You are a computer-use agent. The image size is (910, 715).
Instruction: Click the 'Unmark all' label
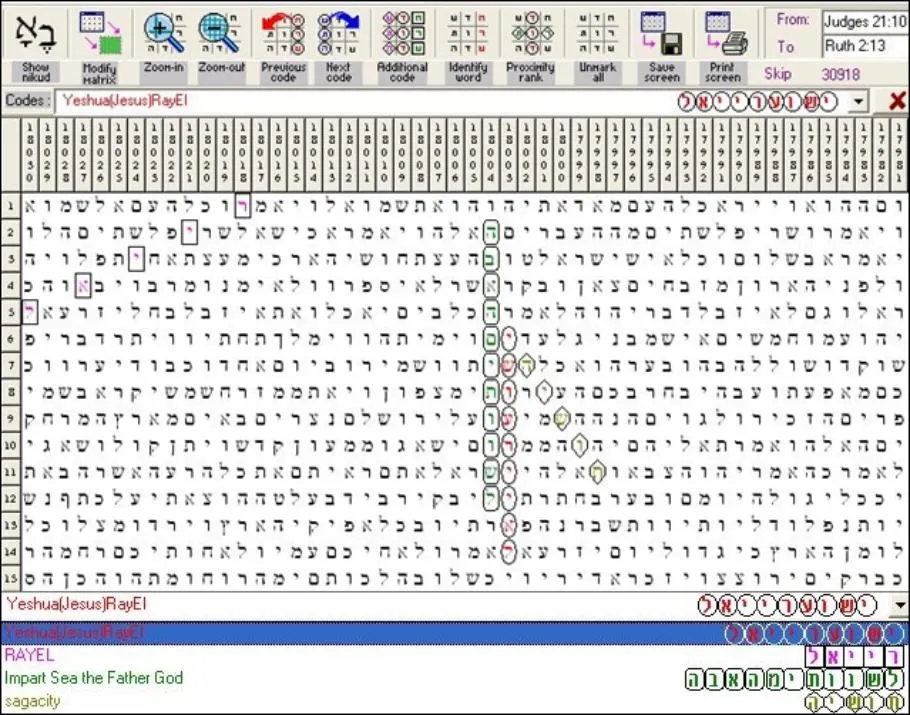tap(598, 73)
